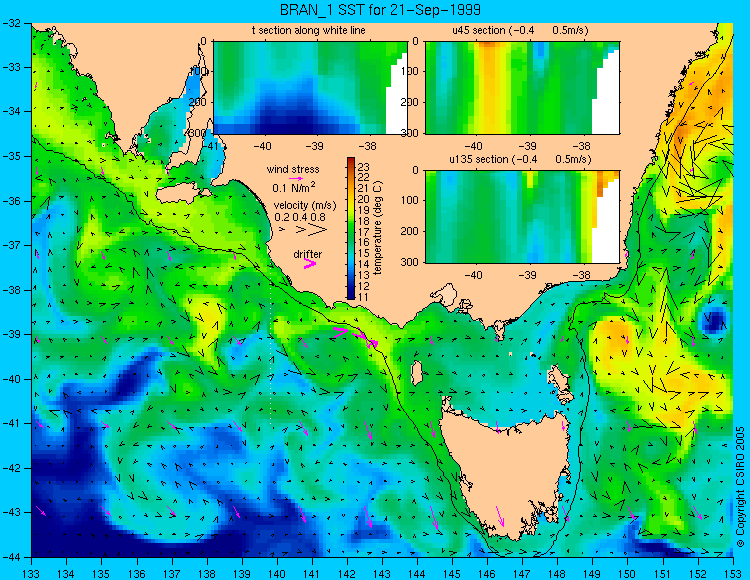Click the "velocity (m/s)" legend label
The width and height of the screenshot is (750, 580).
(x=305, y=206)
